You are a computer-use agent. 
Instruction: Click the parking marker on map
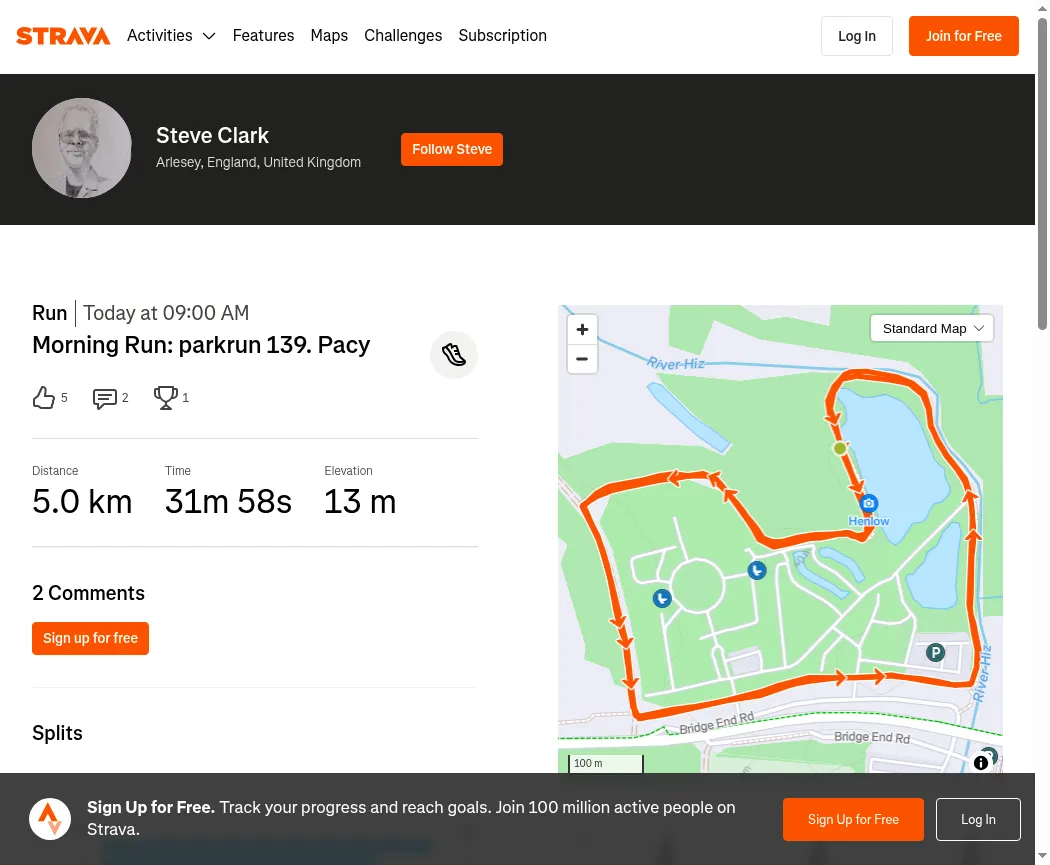(935, 652)
